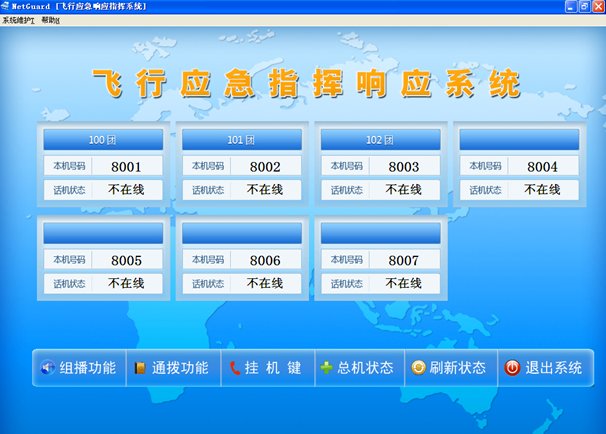Click the red phone hang-up icon
606x434 pixels.
point(234,368)
